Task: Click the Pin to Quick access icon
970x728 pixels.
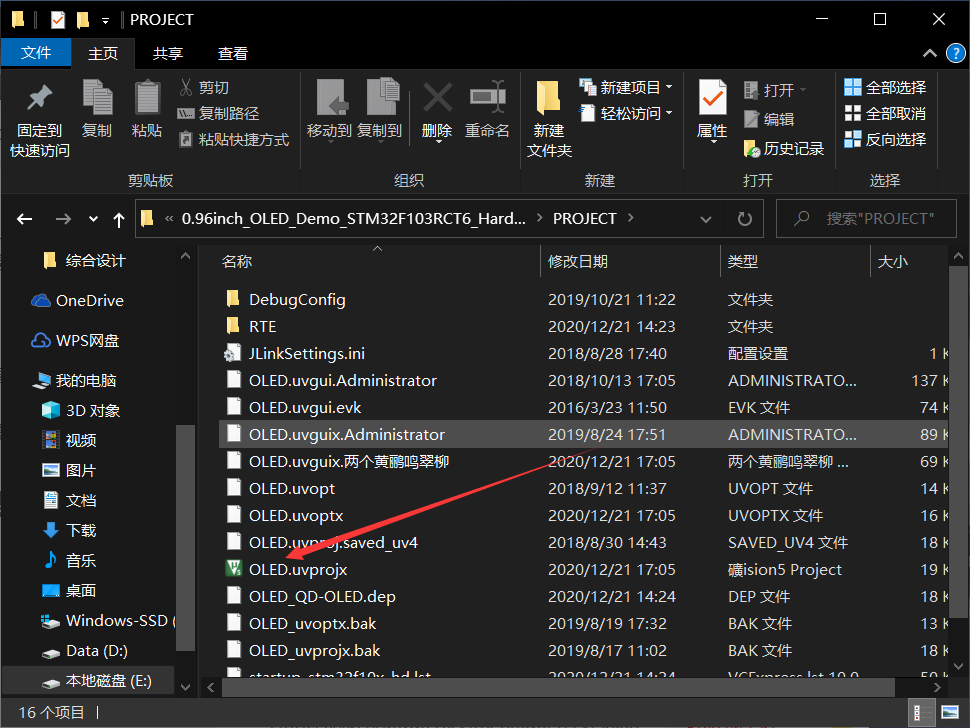Action: (40, 98)
